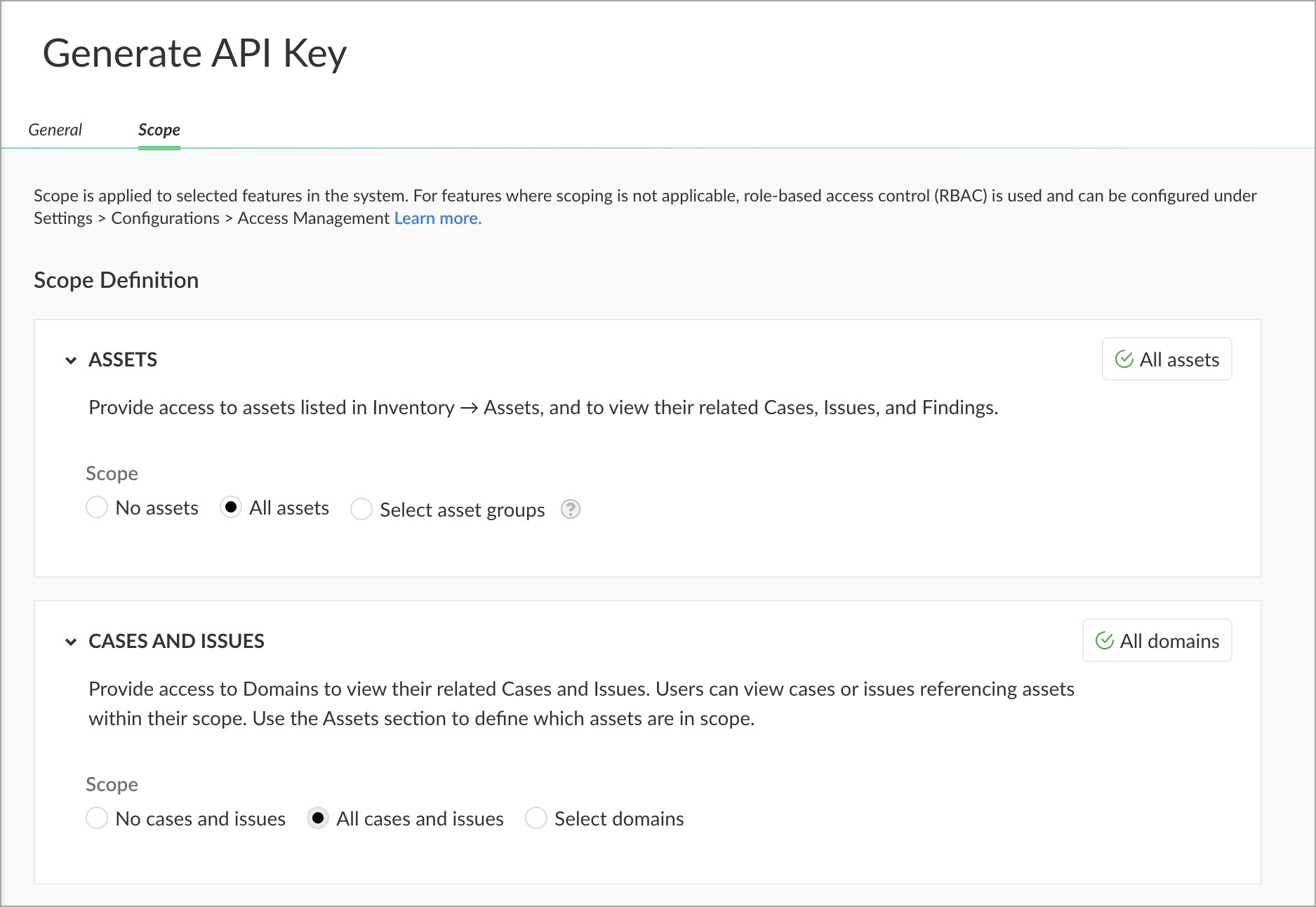This screenshot has width=1316, height=907.
Task: Click the green checkmark icon in All assets badge
Action: [x=1124, y=359]
